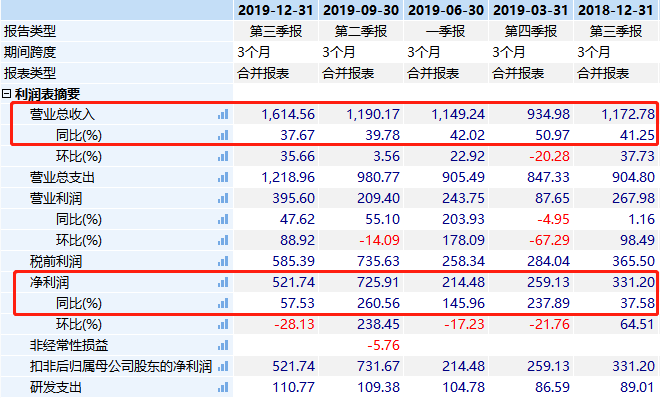The image size is (660, 398).
Task: Select the 2019-03-31 column header
Action: [531, 10]
